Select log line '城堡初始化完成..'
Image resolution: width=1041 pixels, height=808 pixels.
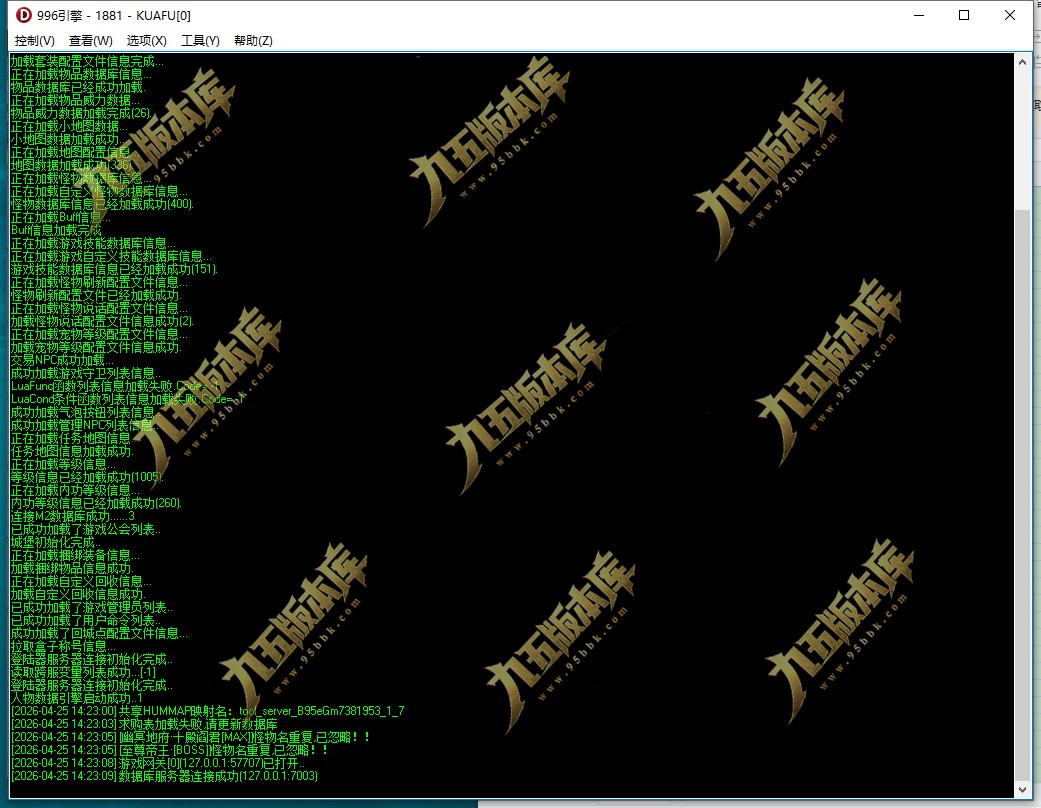(x=56, y=542)
